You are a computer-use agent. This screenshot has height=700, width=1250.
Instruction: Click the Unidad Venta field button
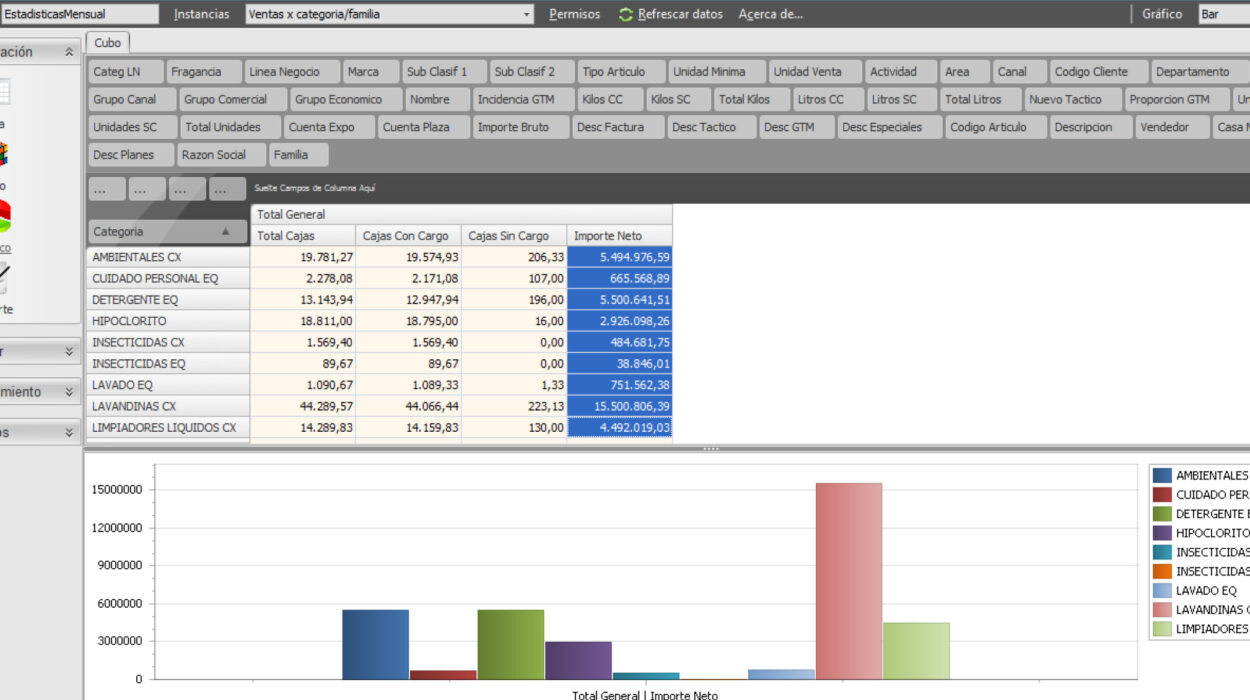pyautogui.click(x=813, y=72)
